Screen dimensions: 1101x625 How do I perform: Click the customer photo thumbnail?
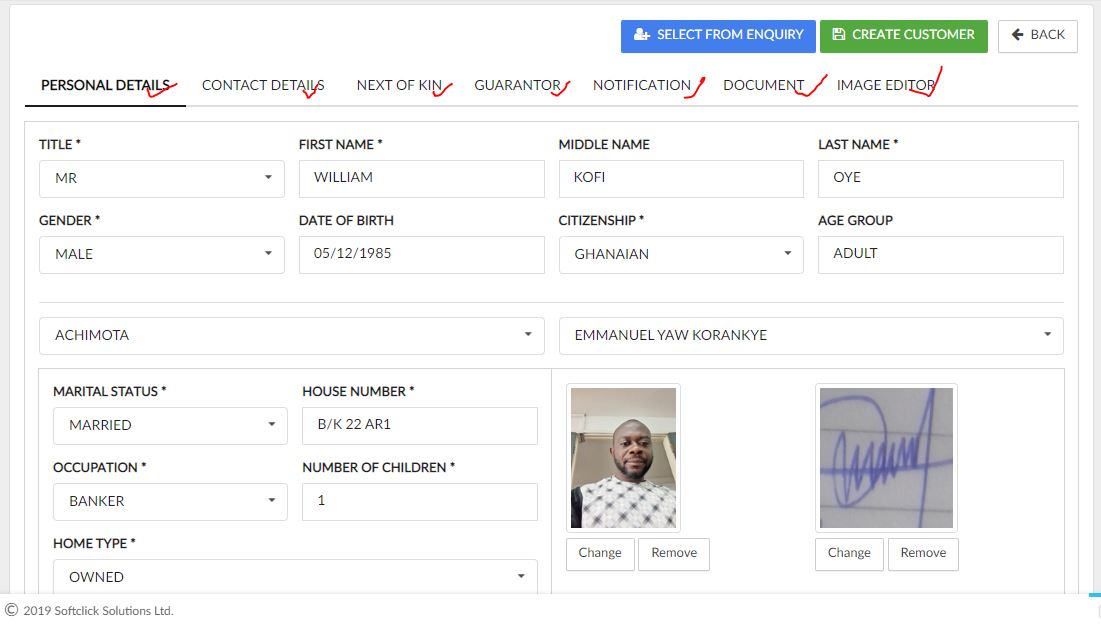click(x=623, y=458)
